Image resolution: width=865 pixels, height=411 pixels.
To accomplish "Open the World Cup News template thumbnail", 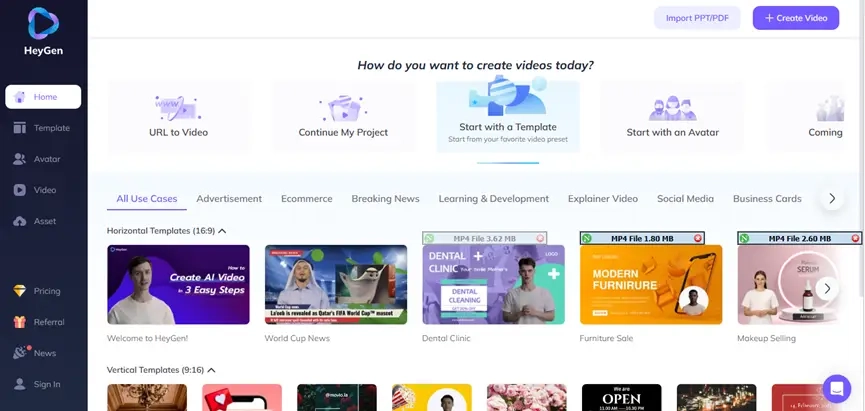I will tap(336, 284).
